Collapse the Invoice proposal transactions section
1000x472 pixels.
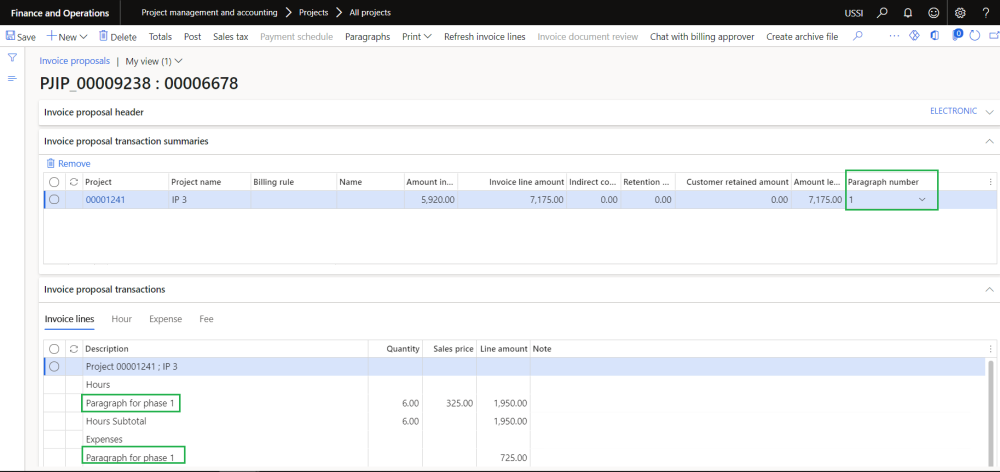[989, 290]
